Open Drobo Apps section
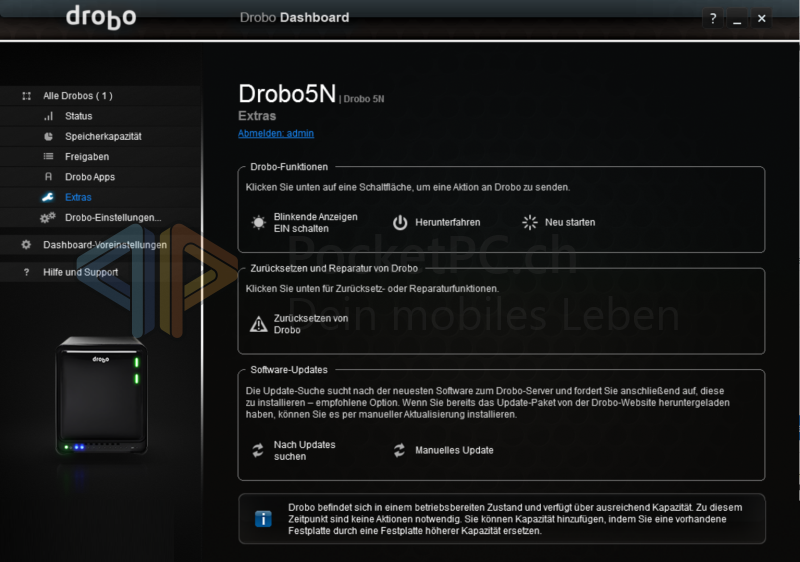 pyautogui.click(x=101, y=177)
